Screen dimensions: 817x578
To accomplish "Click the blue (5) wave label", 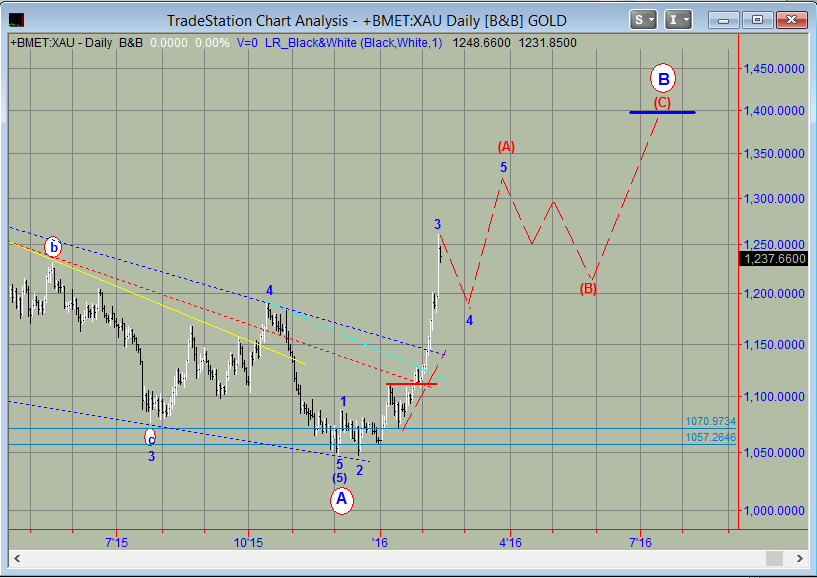I will (x=339, y=477).
